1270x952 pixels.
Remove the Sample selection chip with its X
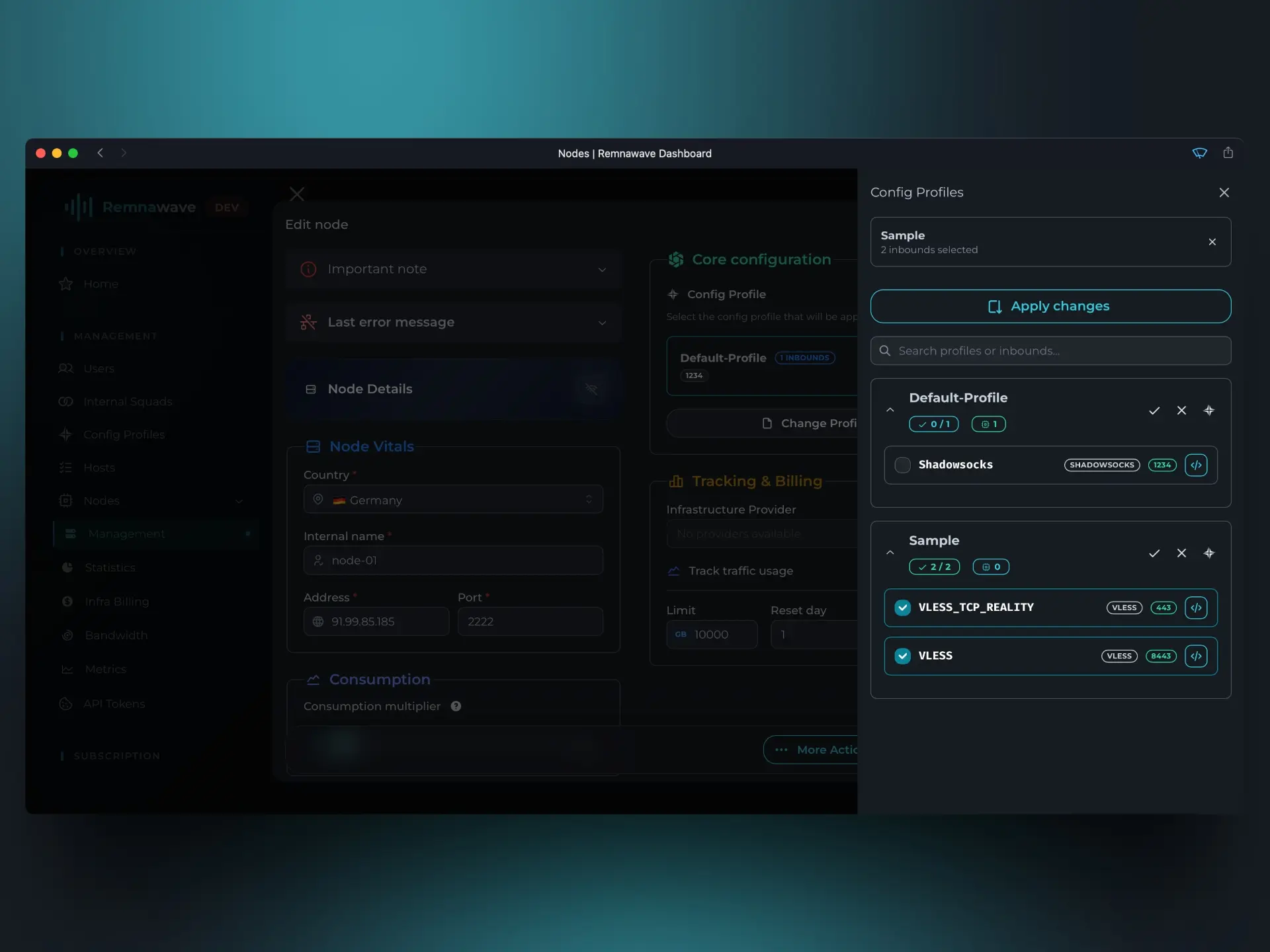point(1212,241)
